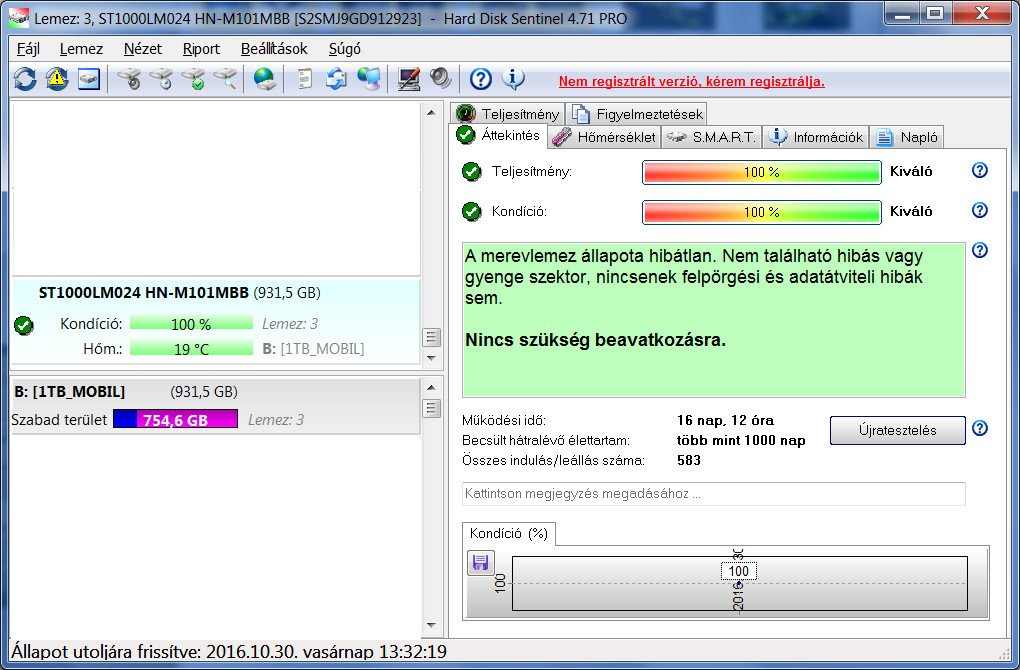Open help via the toolbar question mark icon
This screenshot has height=670, width=1020.
(481, 79)
